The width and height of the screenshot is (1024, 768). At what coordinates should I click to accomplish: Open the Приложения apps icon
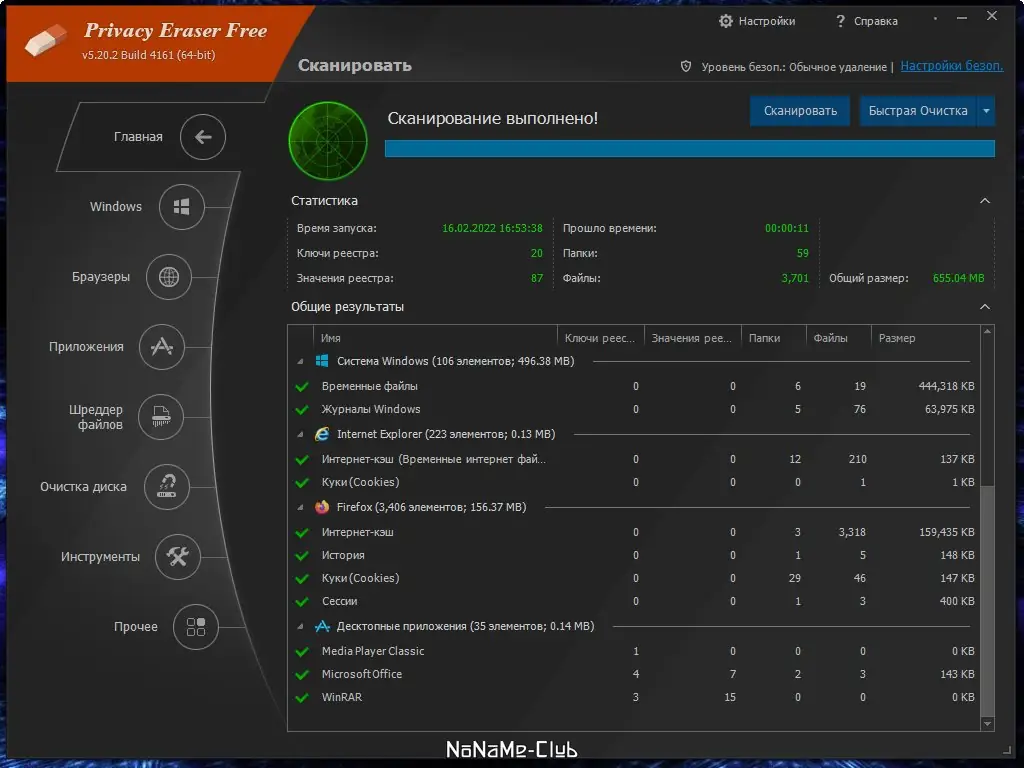pos(161,347)
